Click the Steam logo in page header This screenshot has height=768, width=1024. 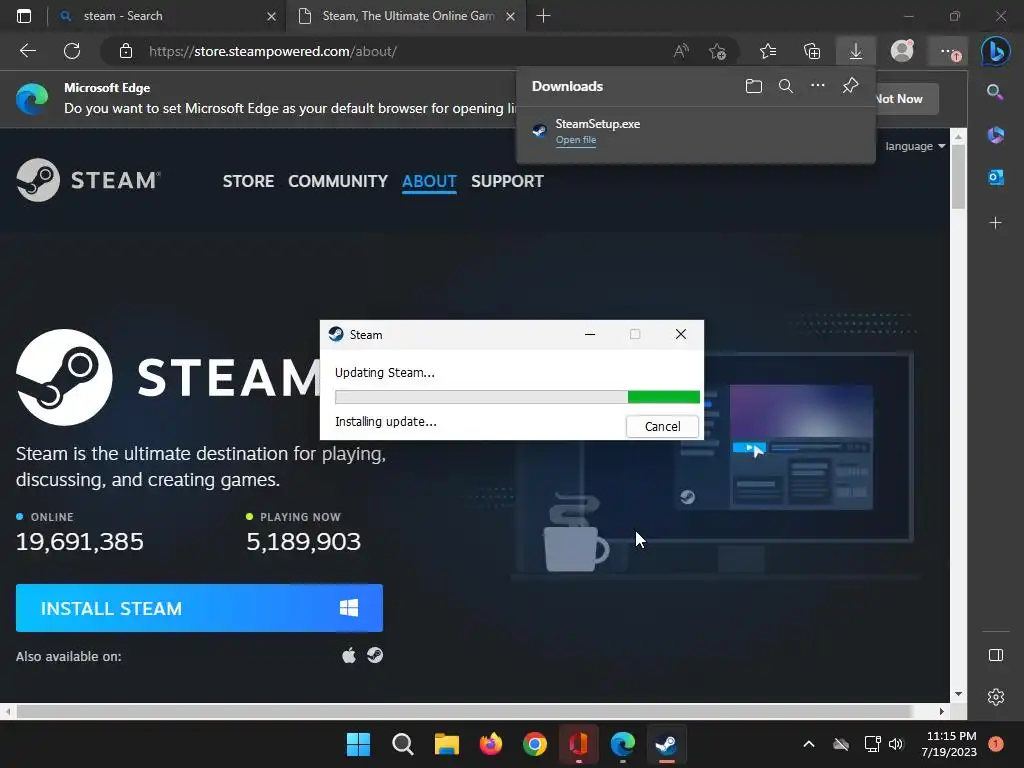pos(89,180)
